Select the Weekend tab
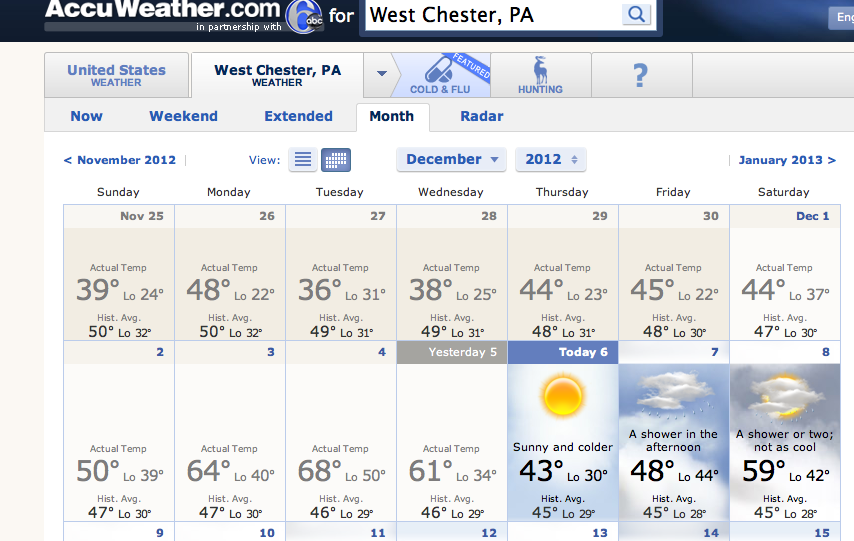Screen dimensions: 854x541 183,116
